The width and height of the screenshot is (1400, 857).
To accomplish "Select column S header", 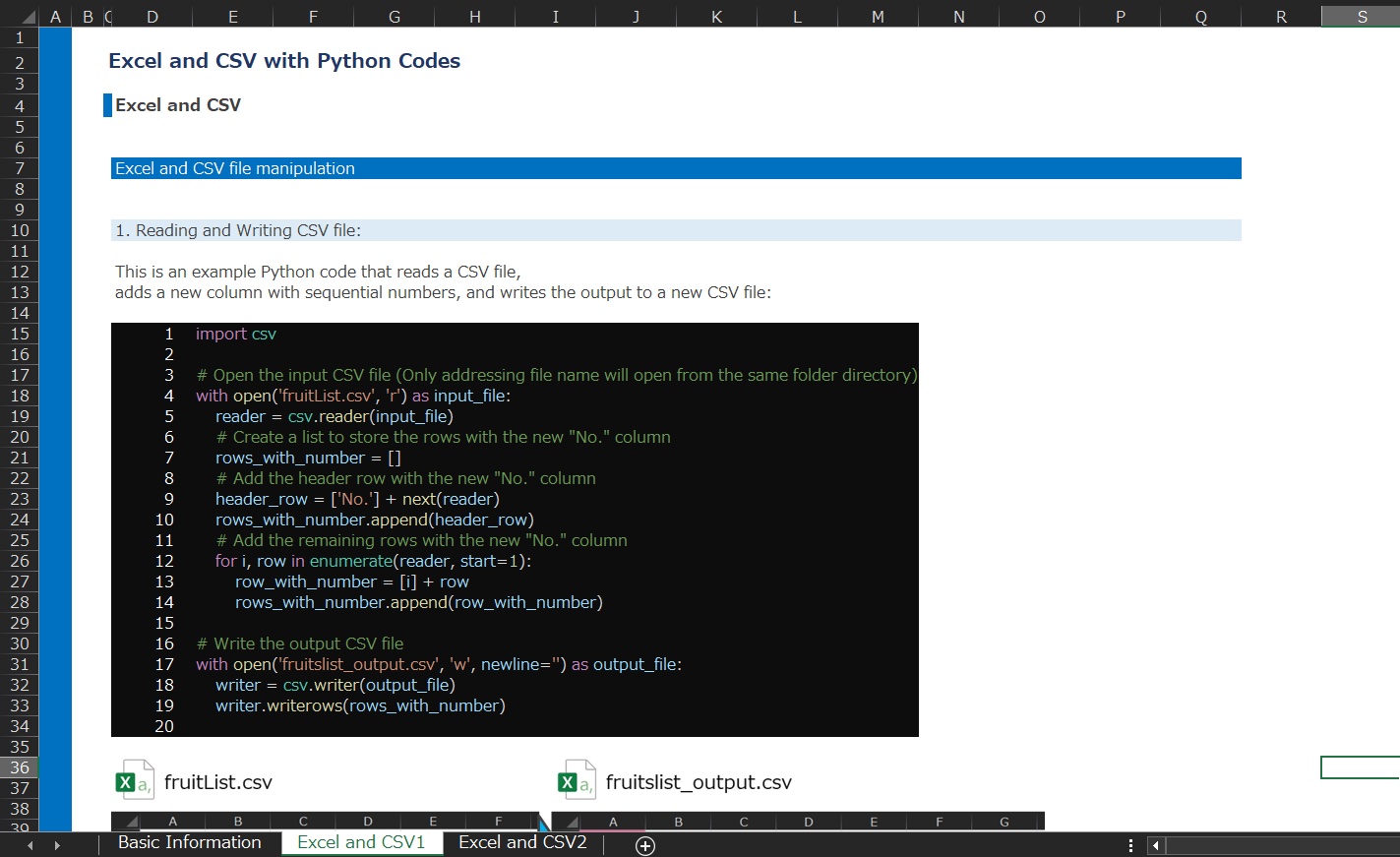I will [1362, 17].
